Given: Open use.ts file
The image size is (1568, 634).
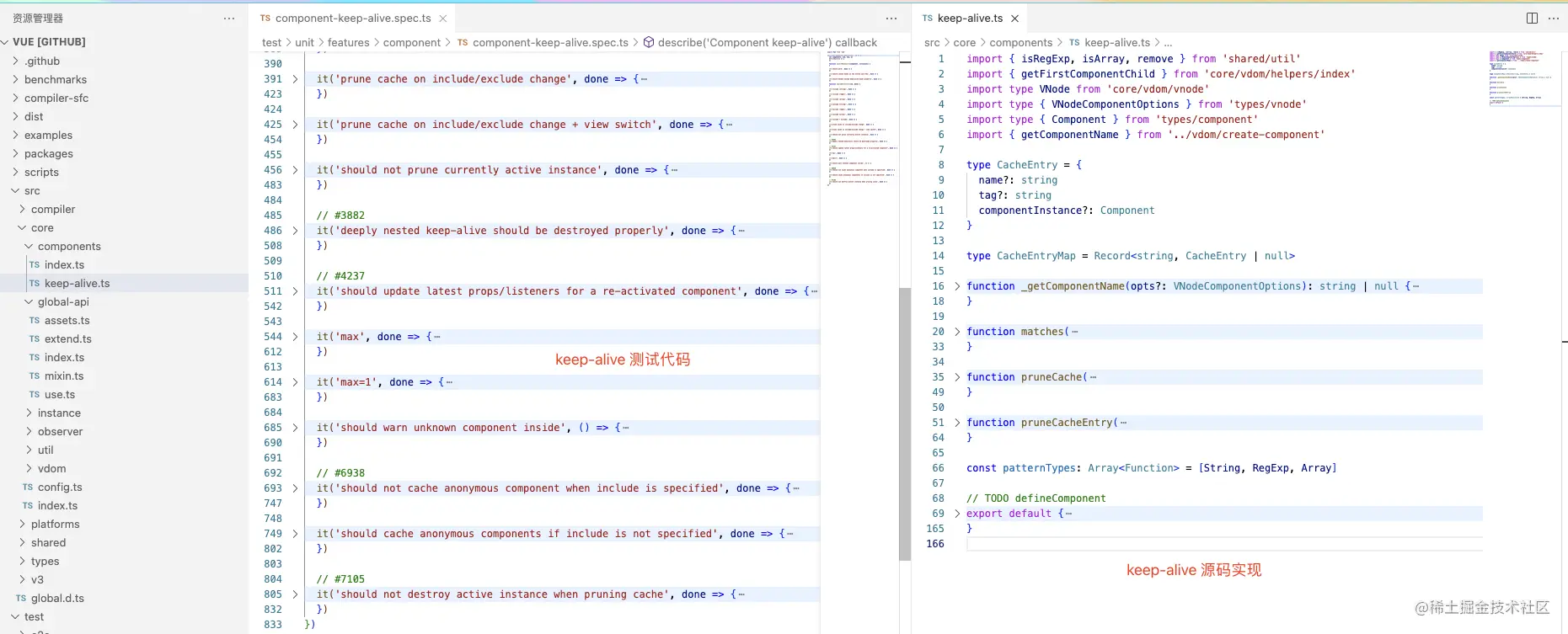Looking at the screenshot, I should coord(59,394).
